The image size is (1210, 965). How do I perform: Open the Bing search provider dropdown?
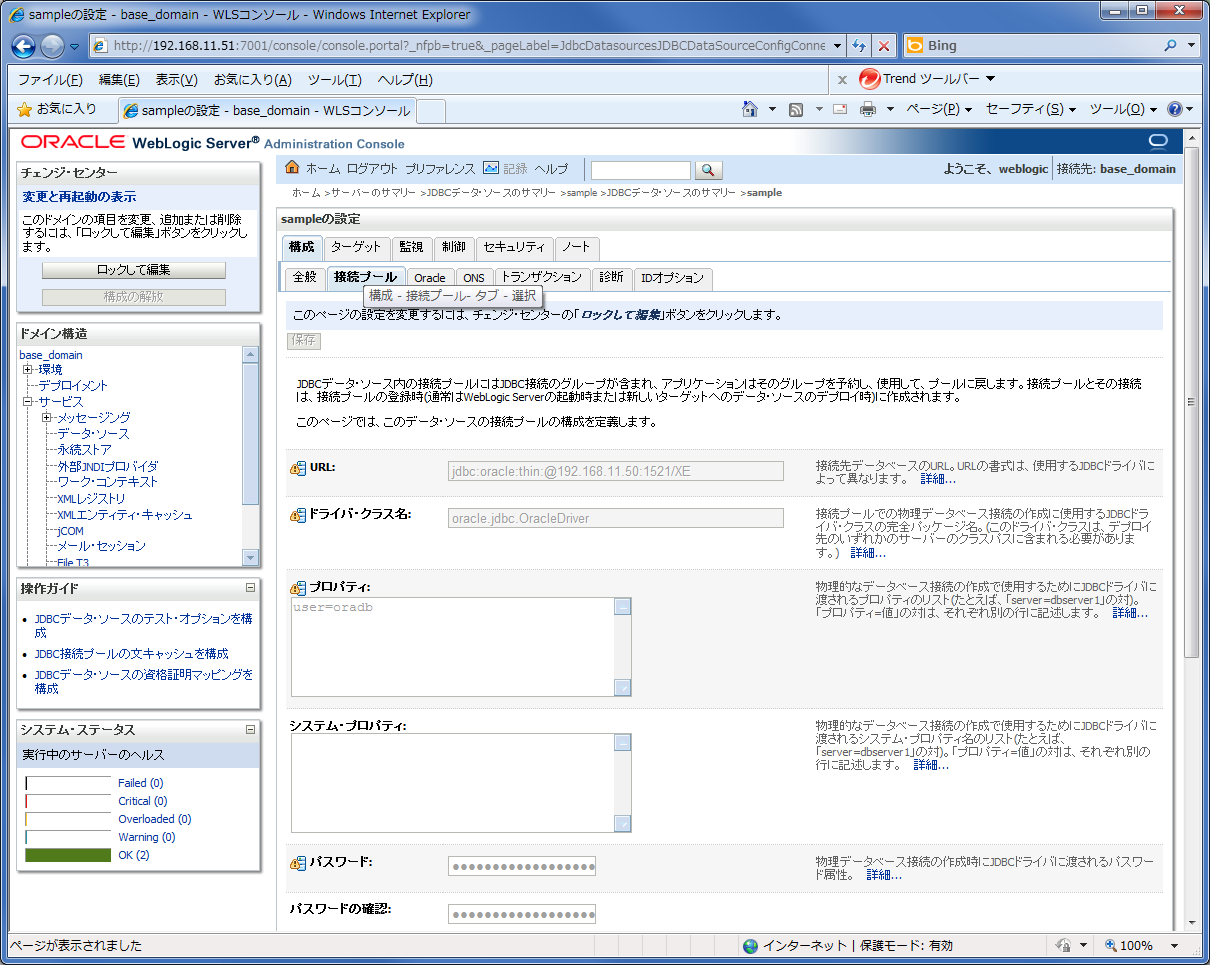pyautogui.click(x=1191, y=46)
